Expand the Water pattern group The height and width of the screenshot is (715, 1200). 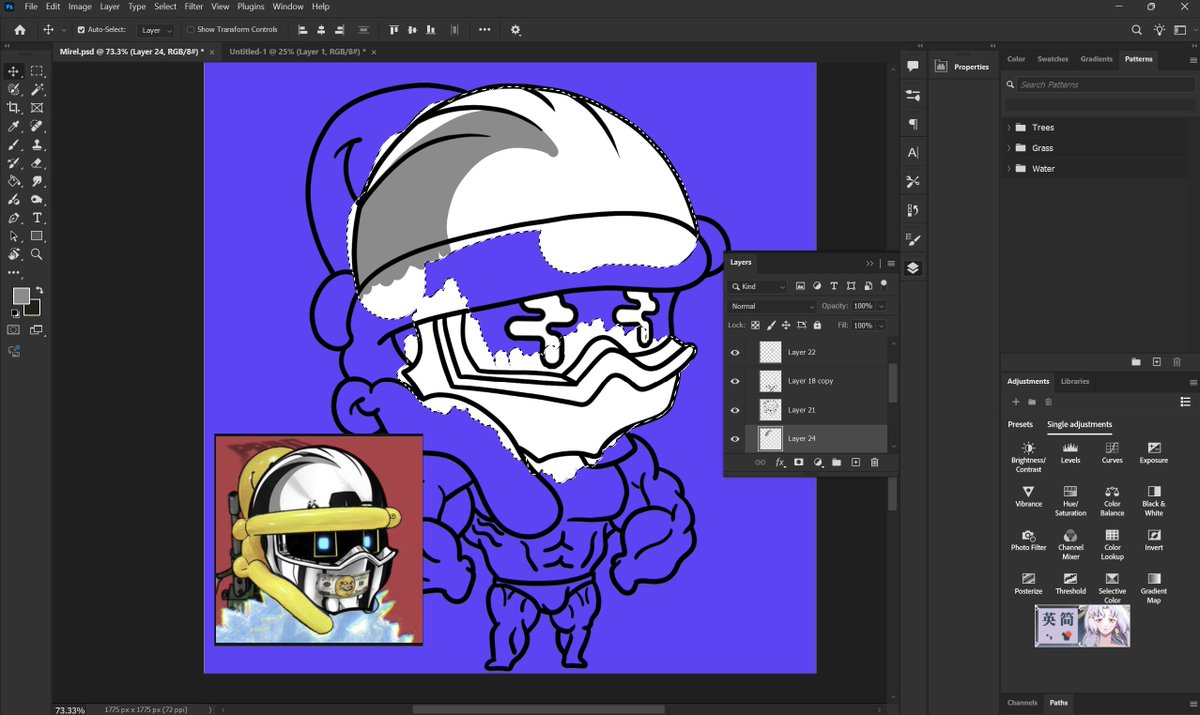point(1008,169)
